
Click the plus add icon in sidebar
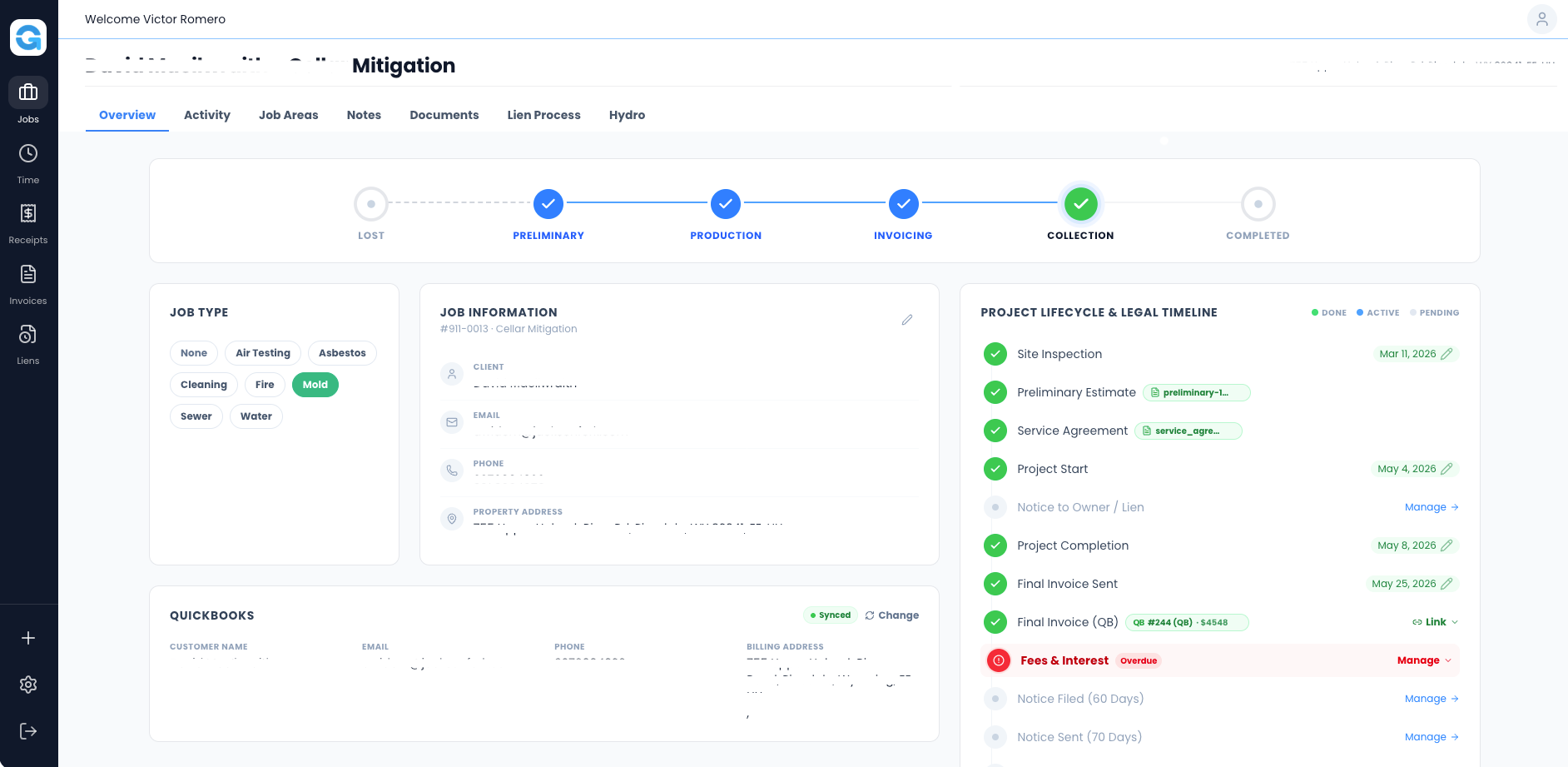pos(28,638)
